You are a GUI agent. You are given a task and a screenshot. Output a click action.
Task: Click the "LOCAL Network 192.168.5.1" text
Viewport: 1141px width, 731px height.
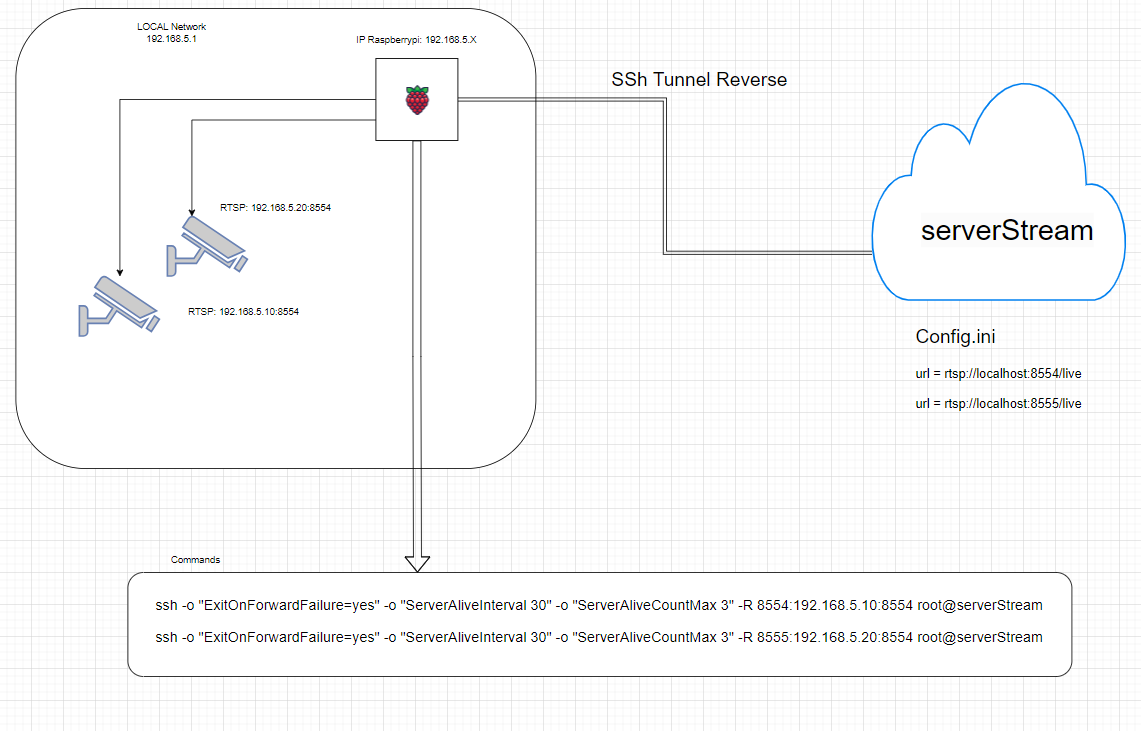[x=173, y=31]
